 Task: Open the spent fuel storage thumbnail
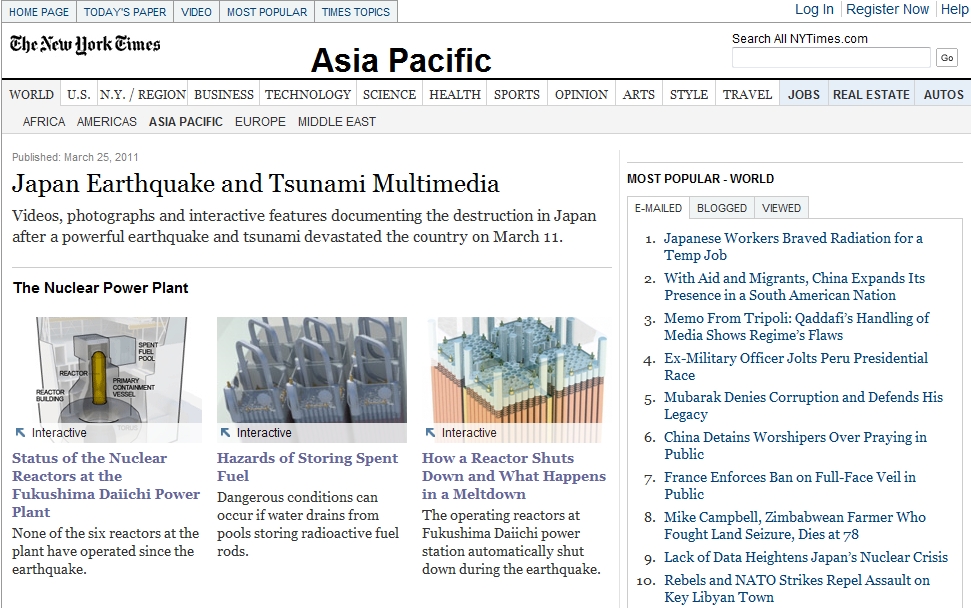pyautogui.click(x=311, y=370)
